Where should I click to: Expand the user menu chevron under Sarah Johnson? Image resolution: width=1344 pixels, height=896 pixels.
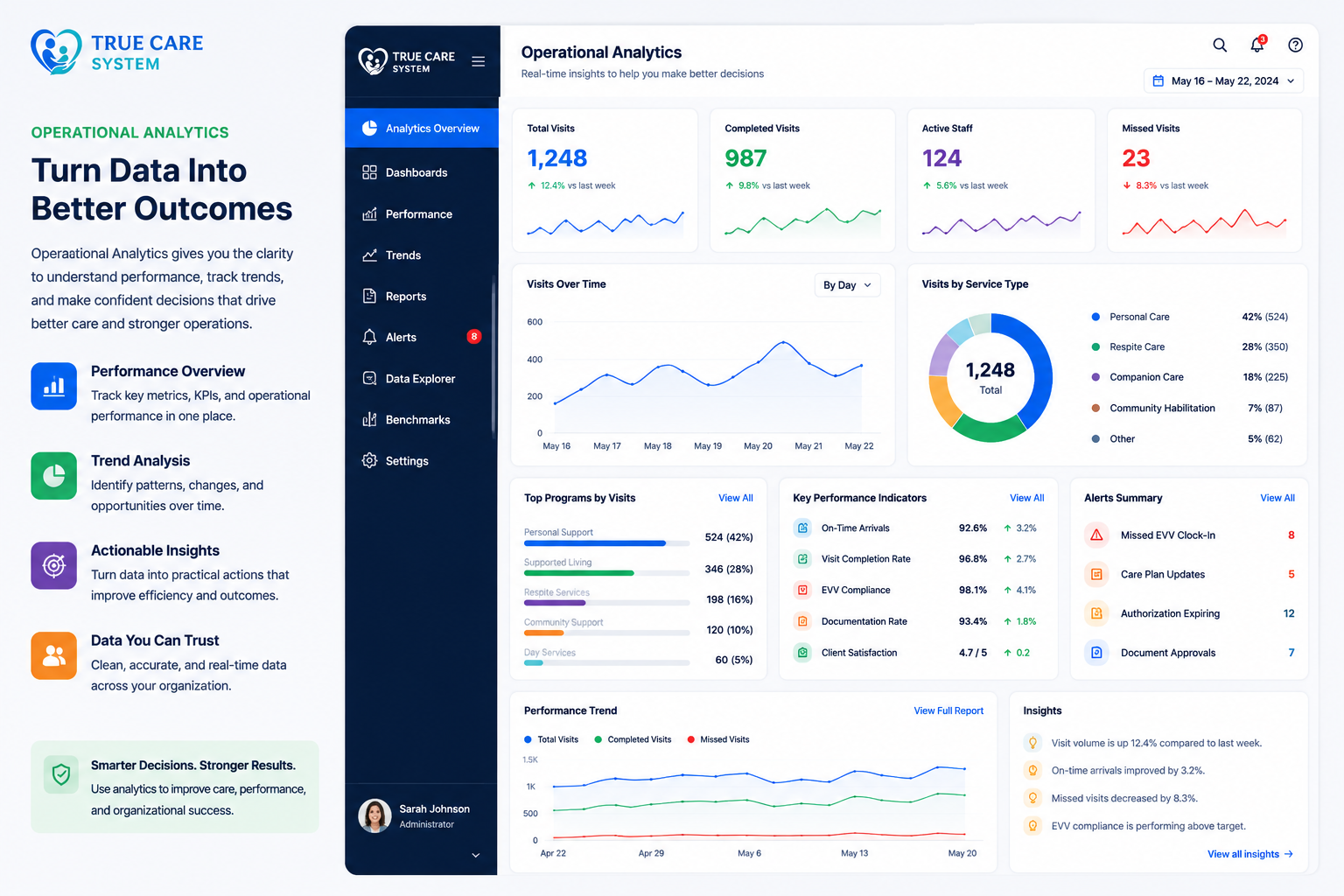click(476, 855)
